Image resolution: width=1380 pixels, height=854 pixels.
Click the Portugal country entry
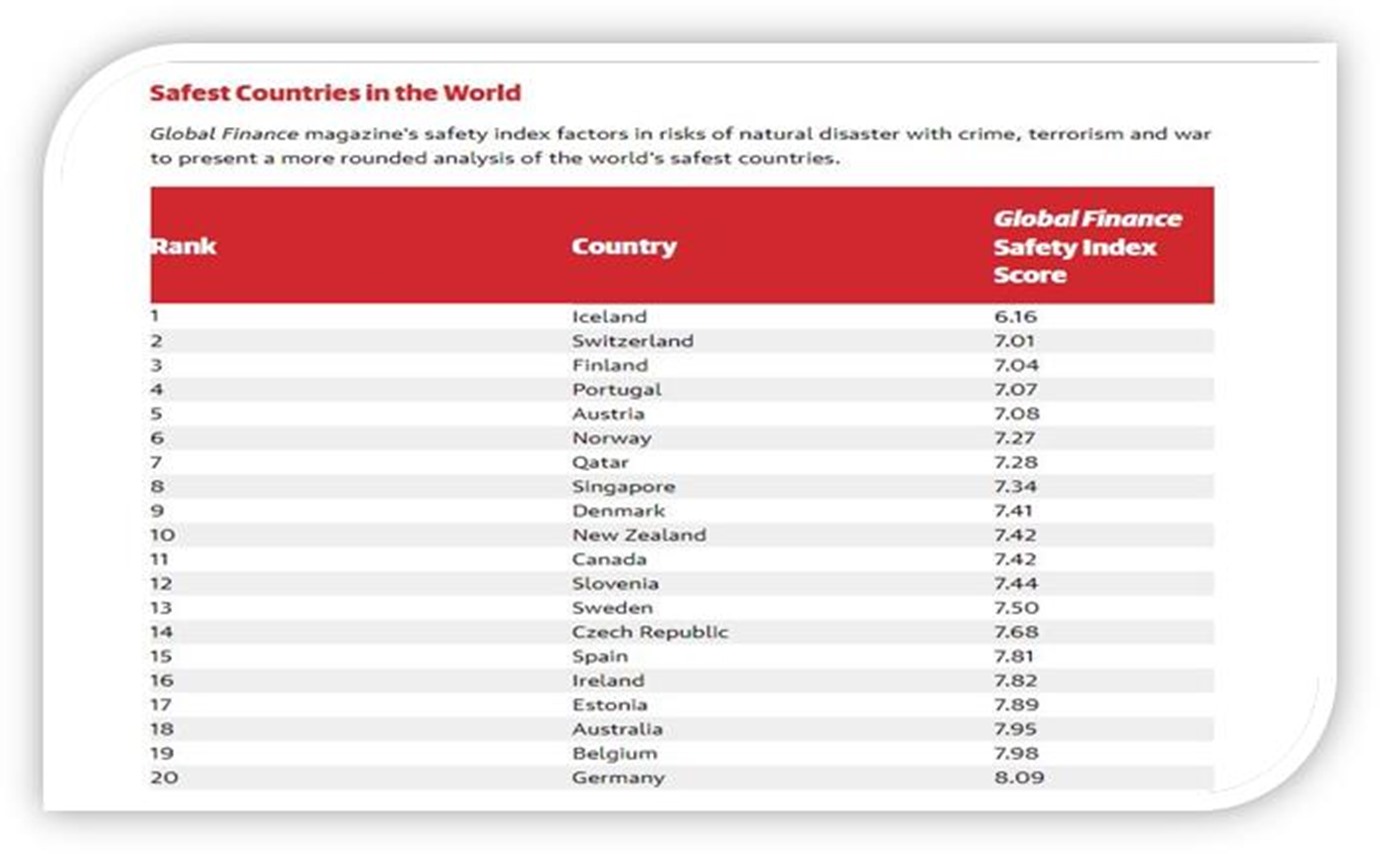[x=616, y=389]
